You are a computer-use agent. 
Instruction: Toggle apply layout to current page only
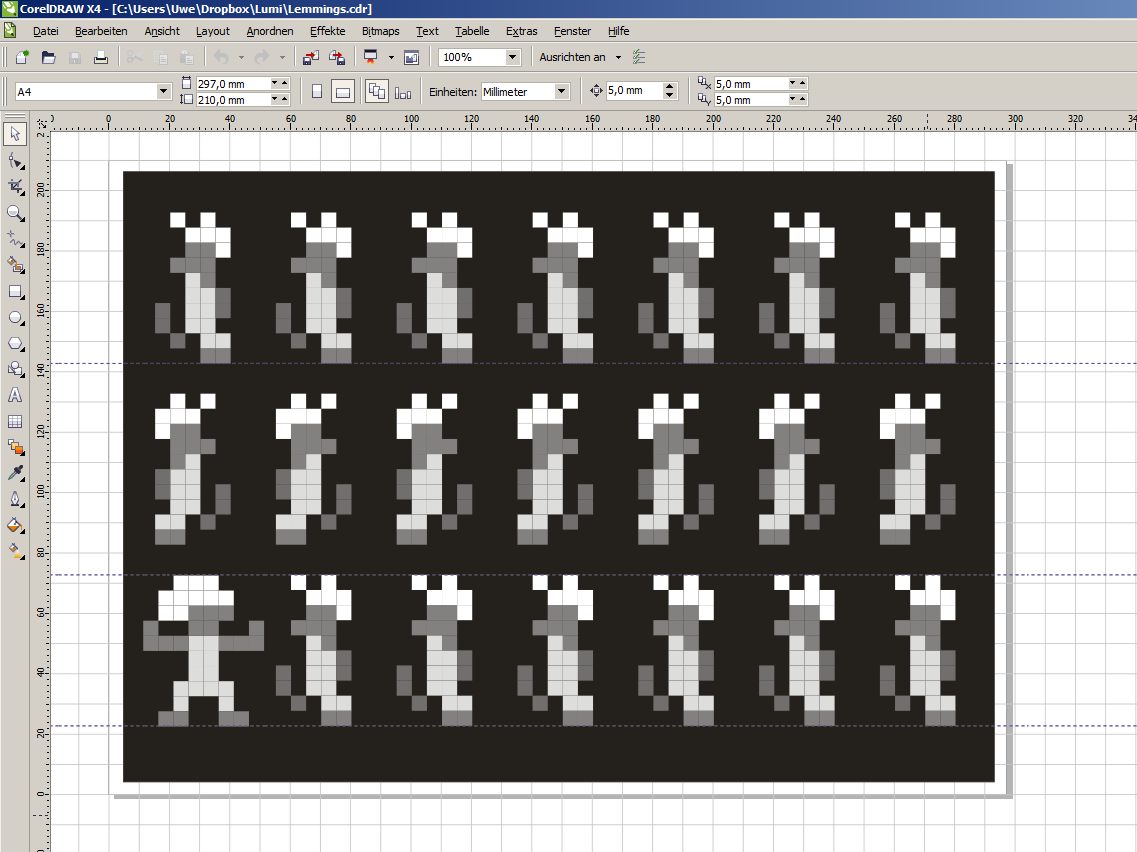[x=403, y=92]
